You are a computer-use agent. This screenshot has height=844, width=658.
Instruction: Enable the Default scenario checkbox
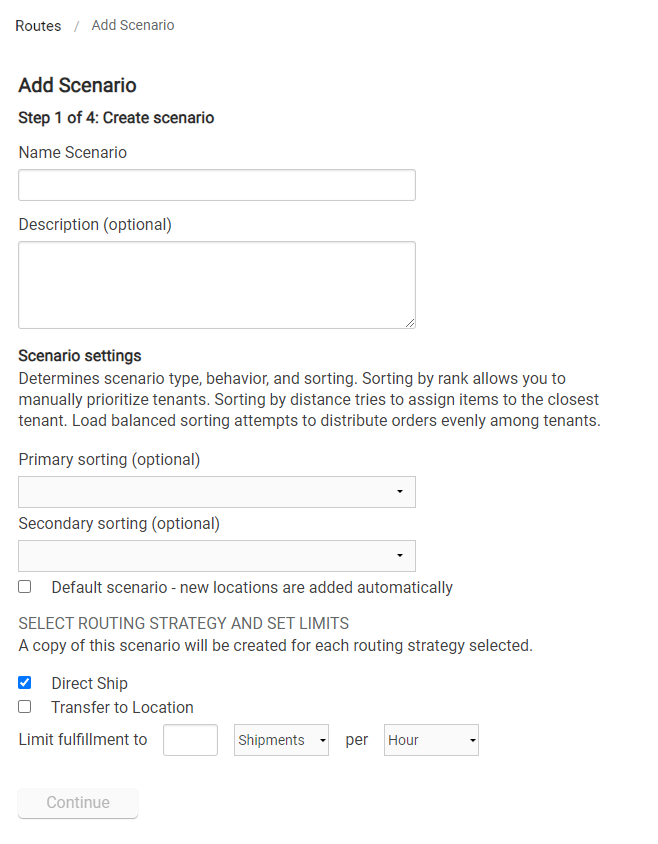[x=24, y=586]
